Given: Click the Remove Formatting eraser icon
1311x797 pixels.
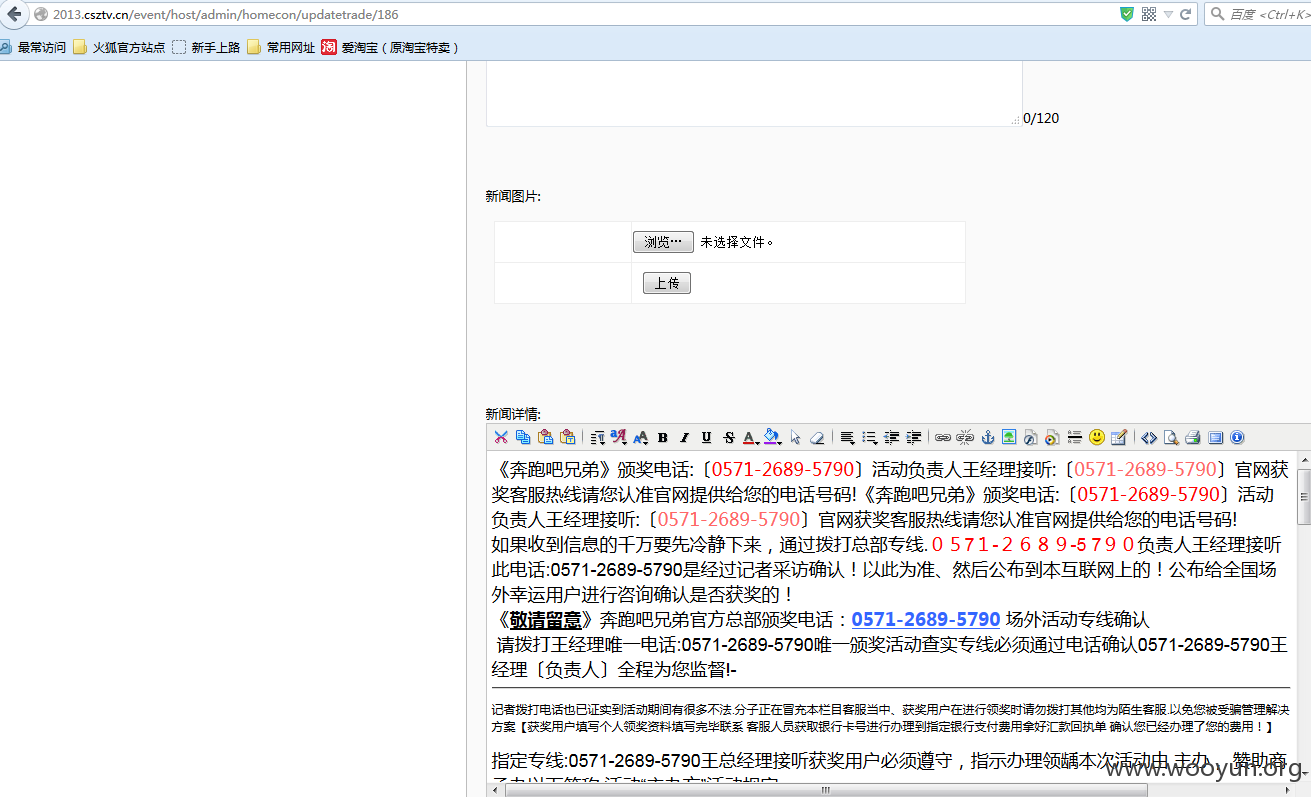Looking at the screenshot, I should [817, 437].
